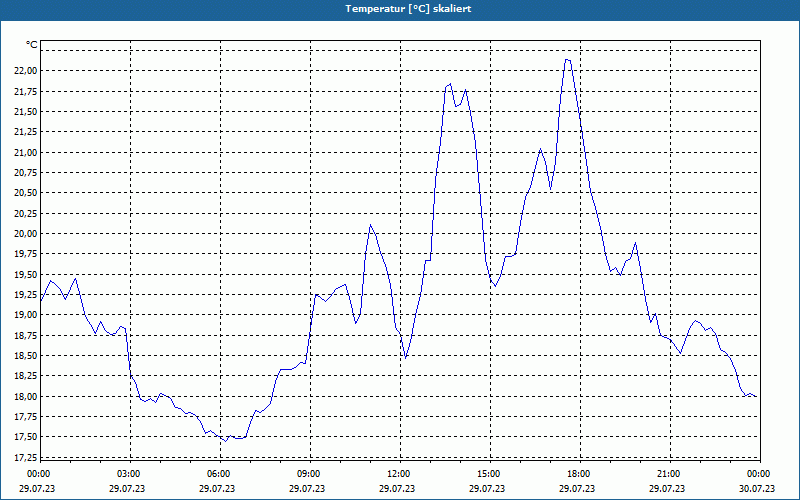The height and width of the screenshot is (500, 800).
Task: Click the 29.07.23 date beneath first 00:00
Action: 37,488
